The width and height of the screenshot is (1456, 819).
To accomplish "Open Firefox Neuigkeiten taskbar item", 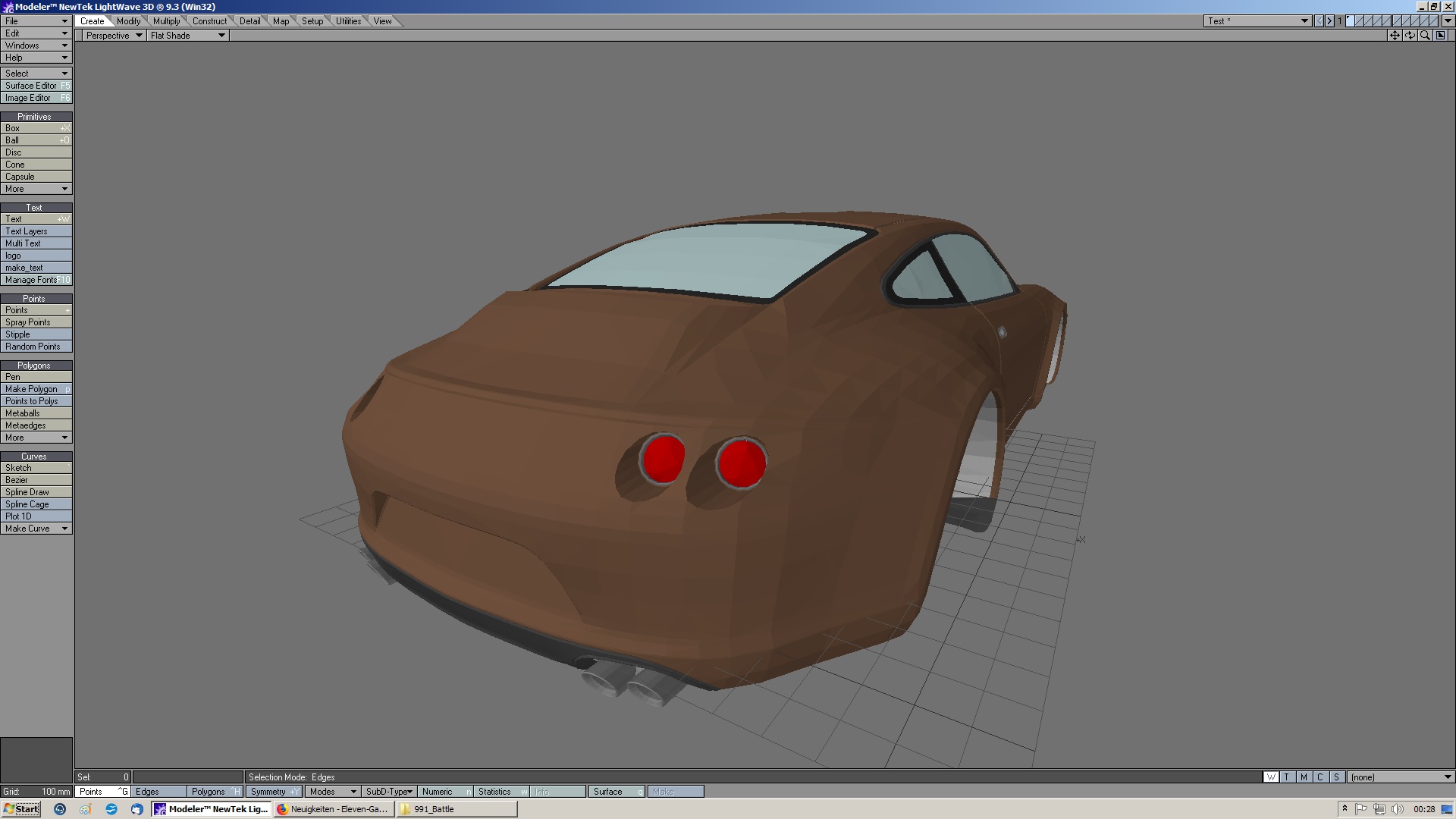I will point(332,809).
